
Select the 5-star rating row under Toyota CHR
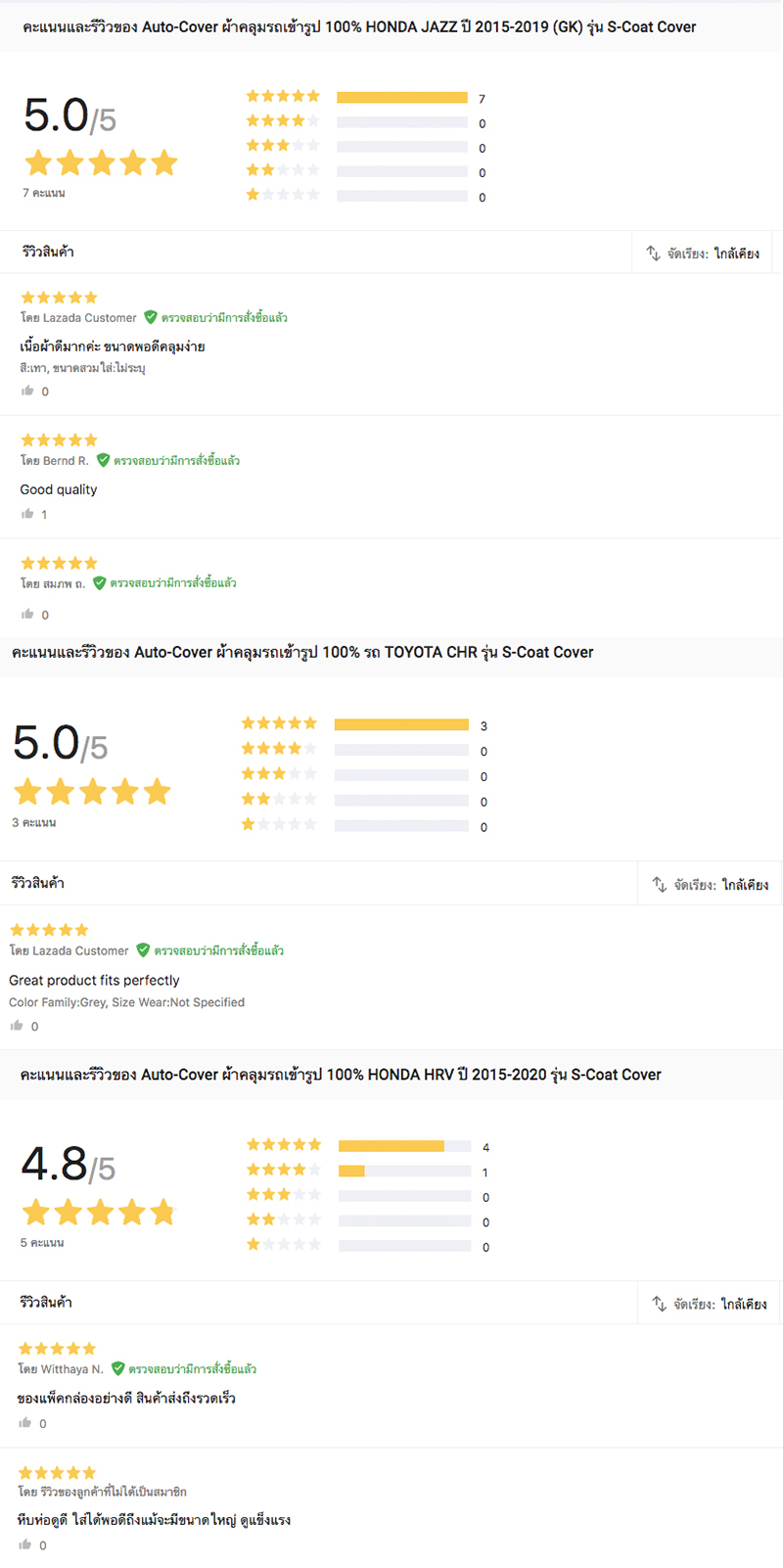pos(364,724)
